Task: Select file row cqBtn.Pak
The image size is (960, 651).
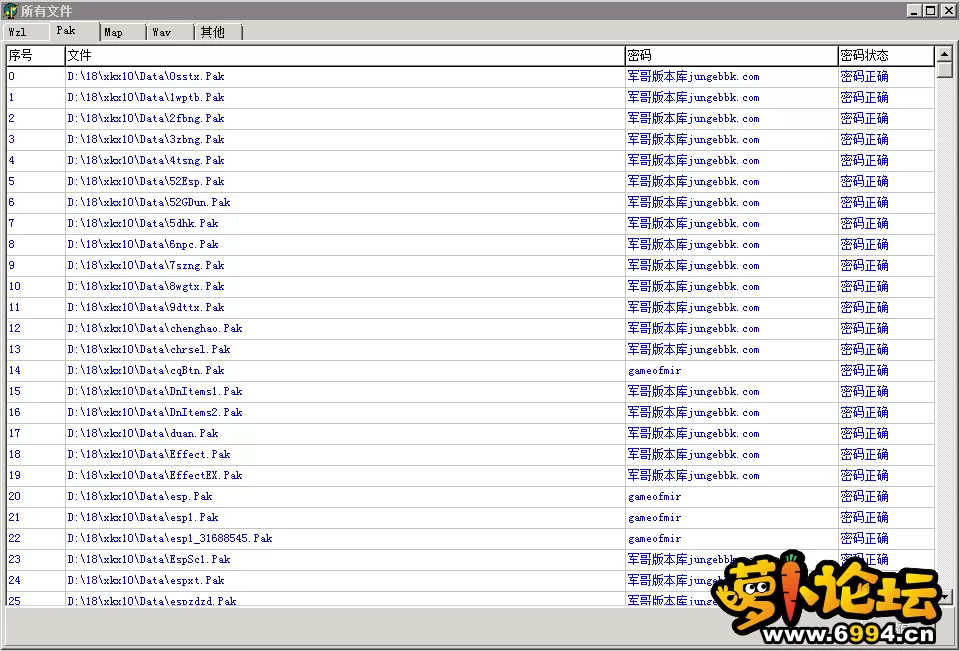Action: pos(470,371)
